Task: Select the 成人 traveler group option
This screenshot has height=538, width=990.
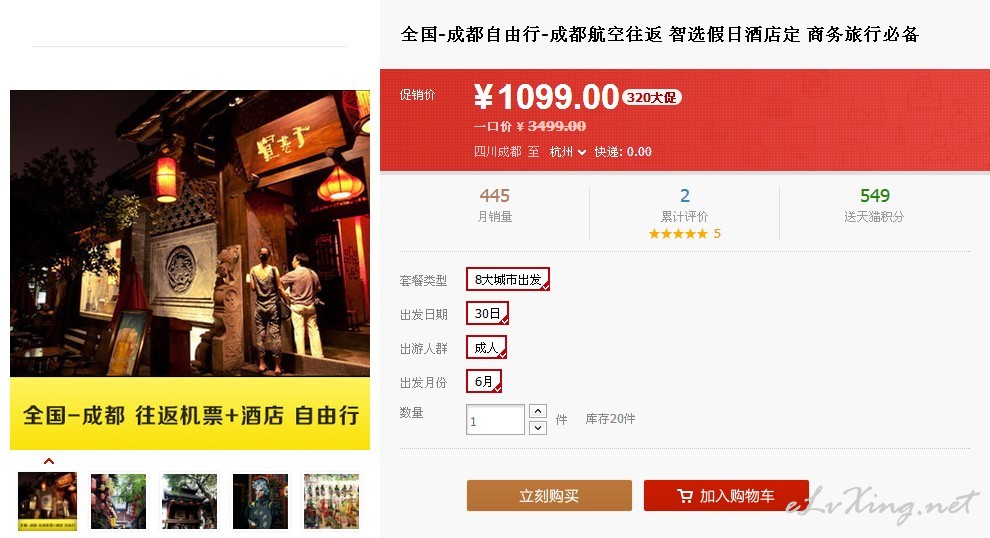Action: [486, 347]
